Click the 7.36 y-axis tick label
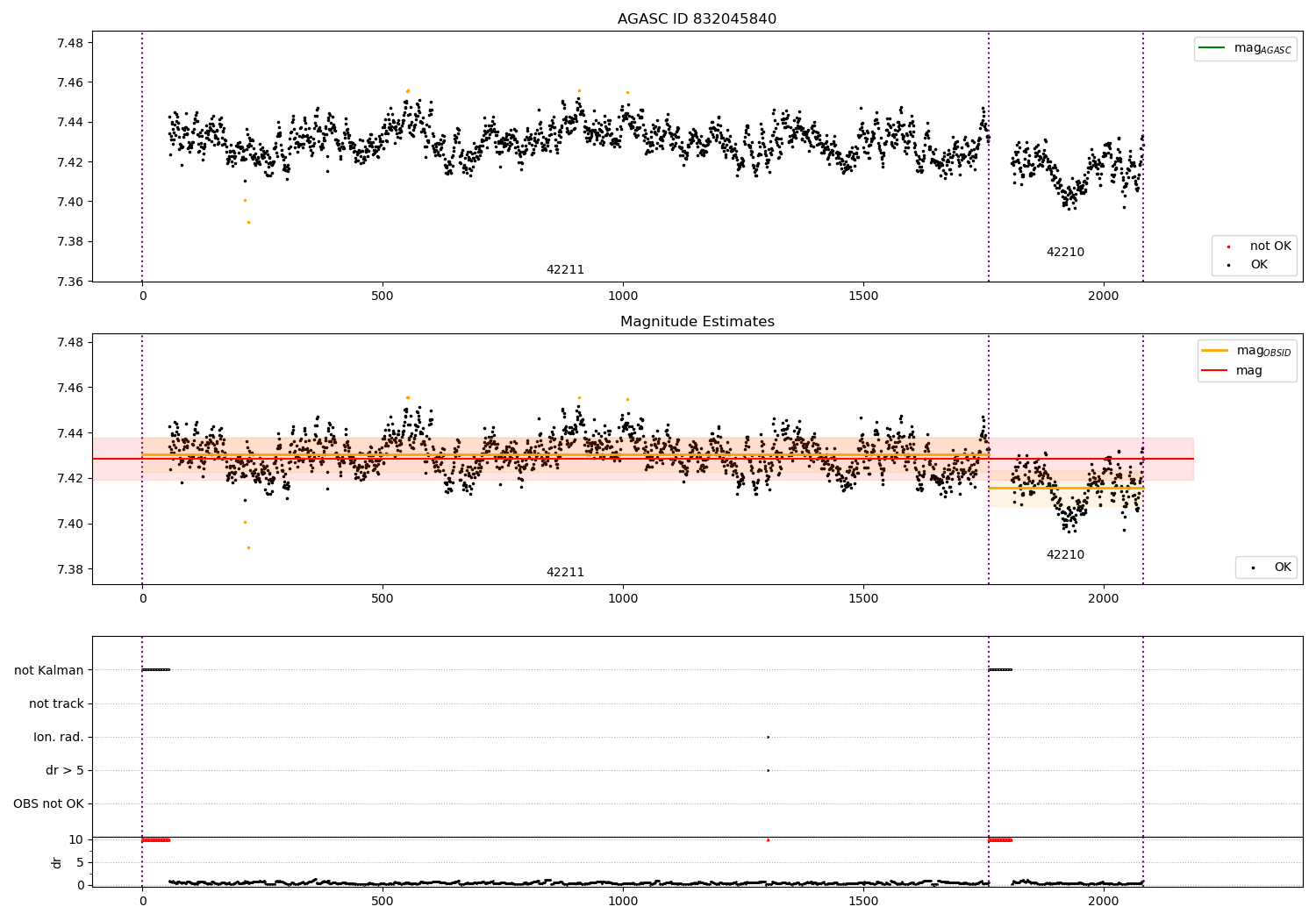The height and width of the screenshot is (921, 1316). pos(70,282)
